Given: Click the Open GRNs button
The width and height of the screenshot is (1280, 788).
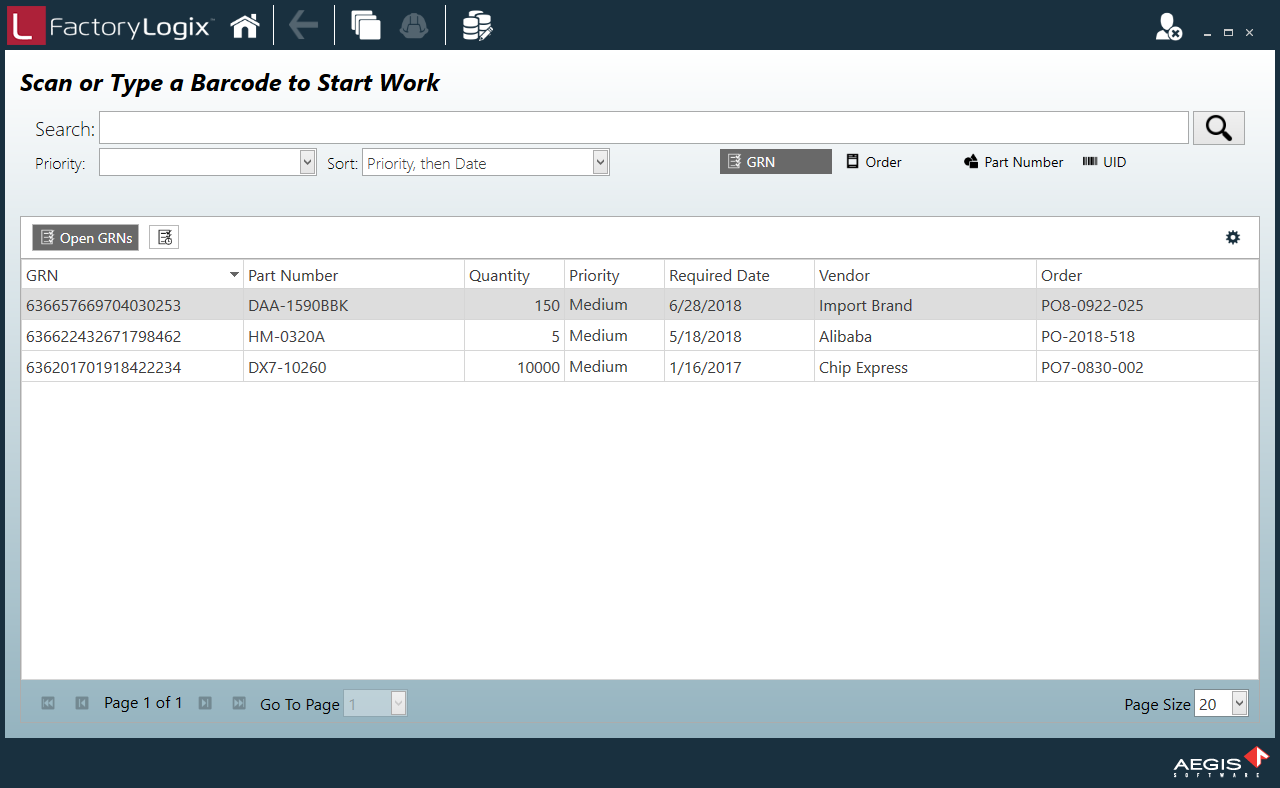Looking at the screenshot, I should 86,237.
